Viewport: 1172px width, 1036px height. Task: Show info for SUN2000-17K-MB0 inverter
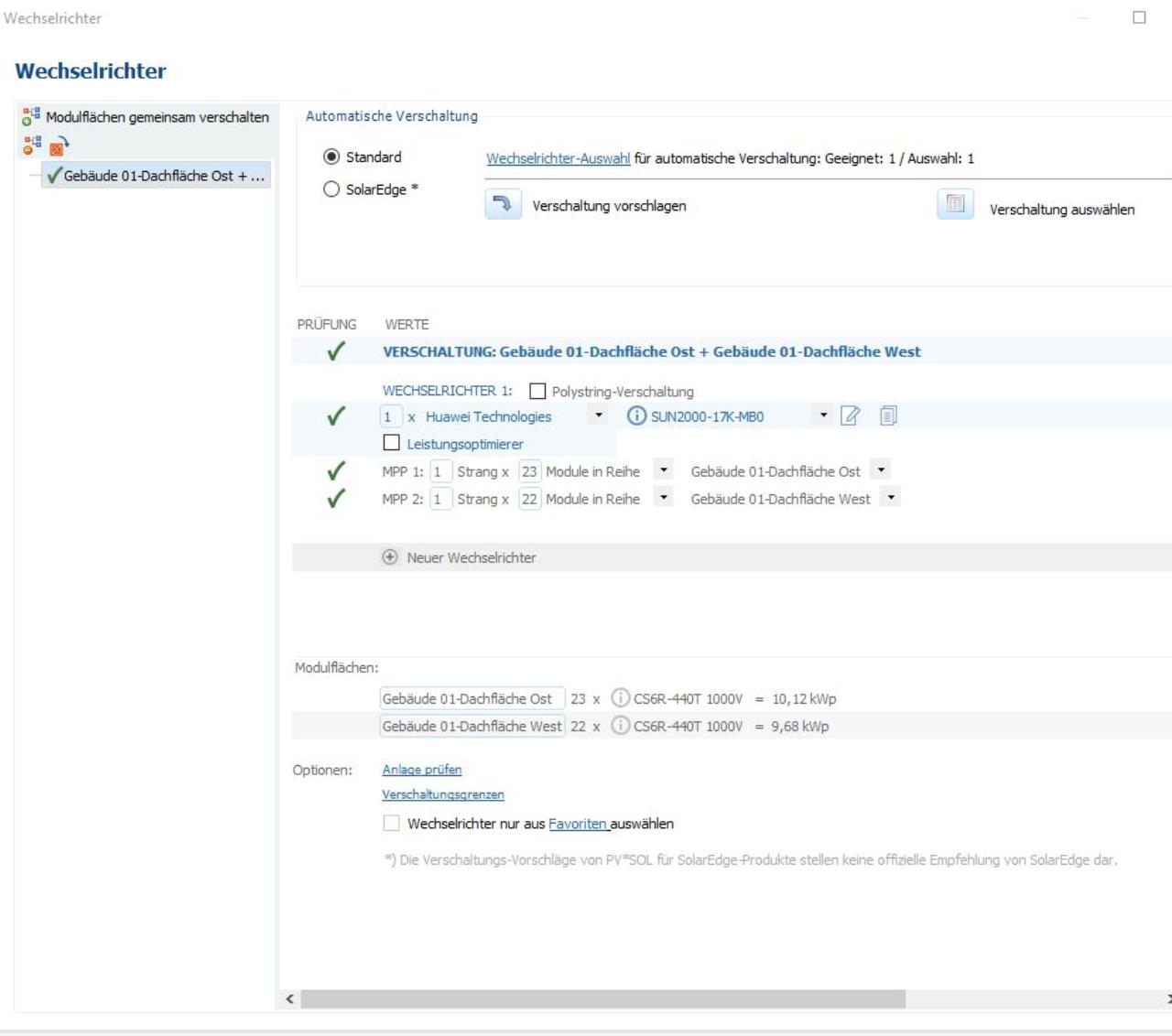635,416
